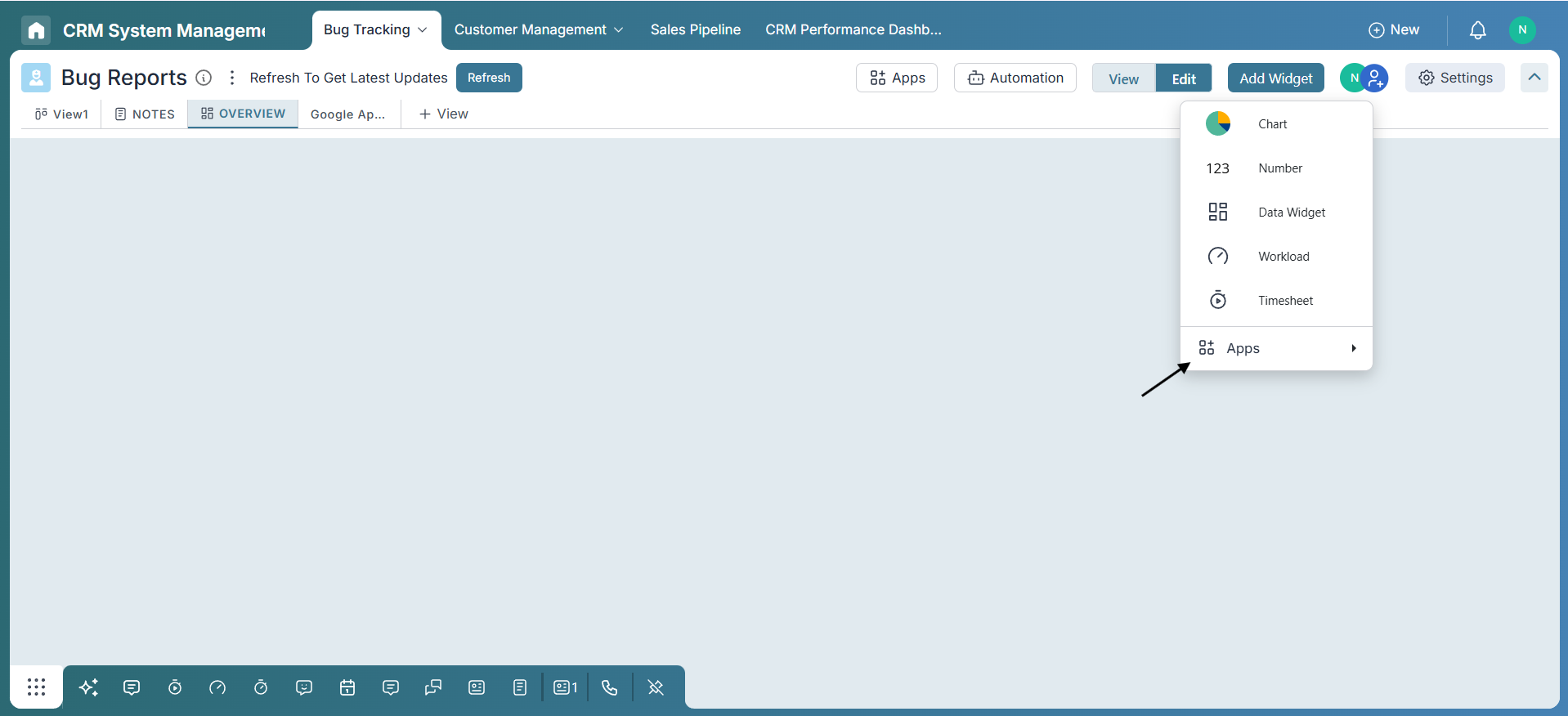Click the New button in top bar

point(1394,30)
